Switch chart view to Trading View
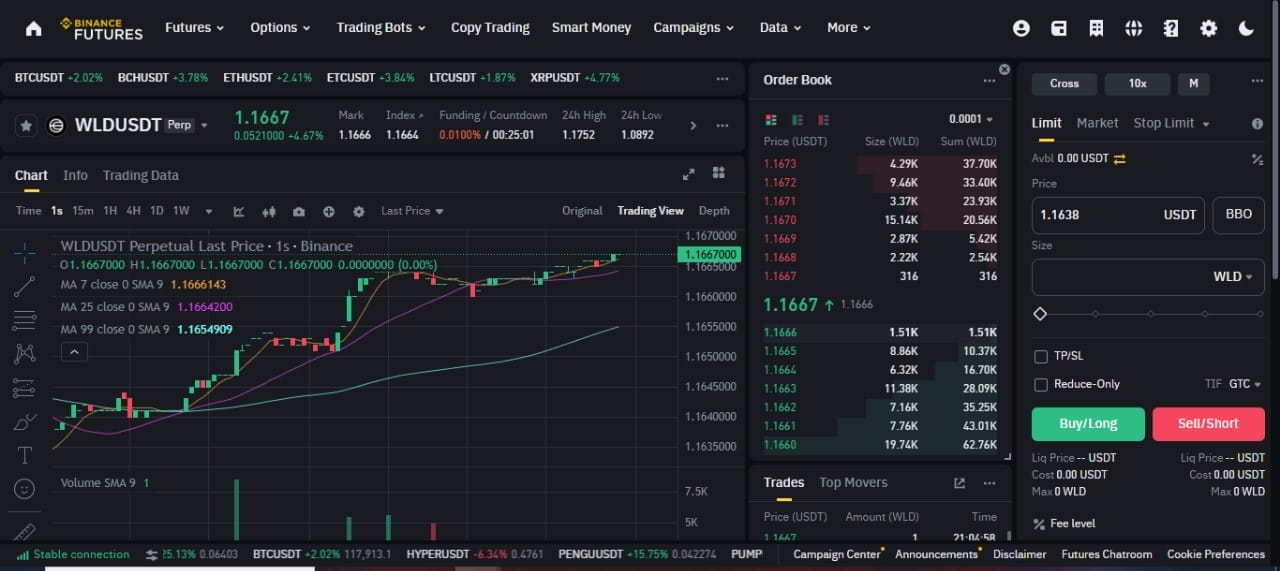The width and height of the screenshot is (1280, 571). pyautogui.click(x=650, y=211)
